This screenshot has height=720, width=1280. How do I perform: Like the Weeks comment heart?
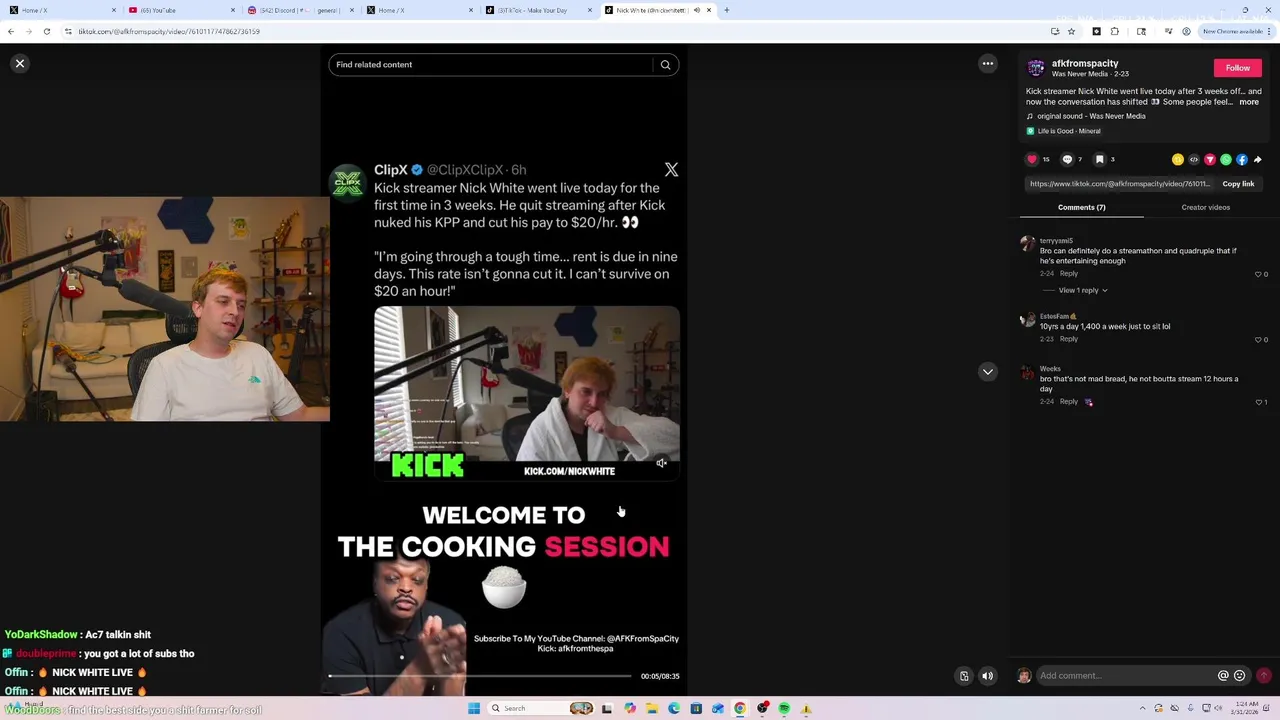[x=1258, y=402]
